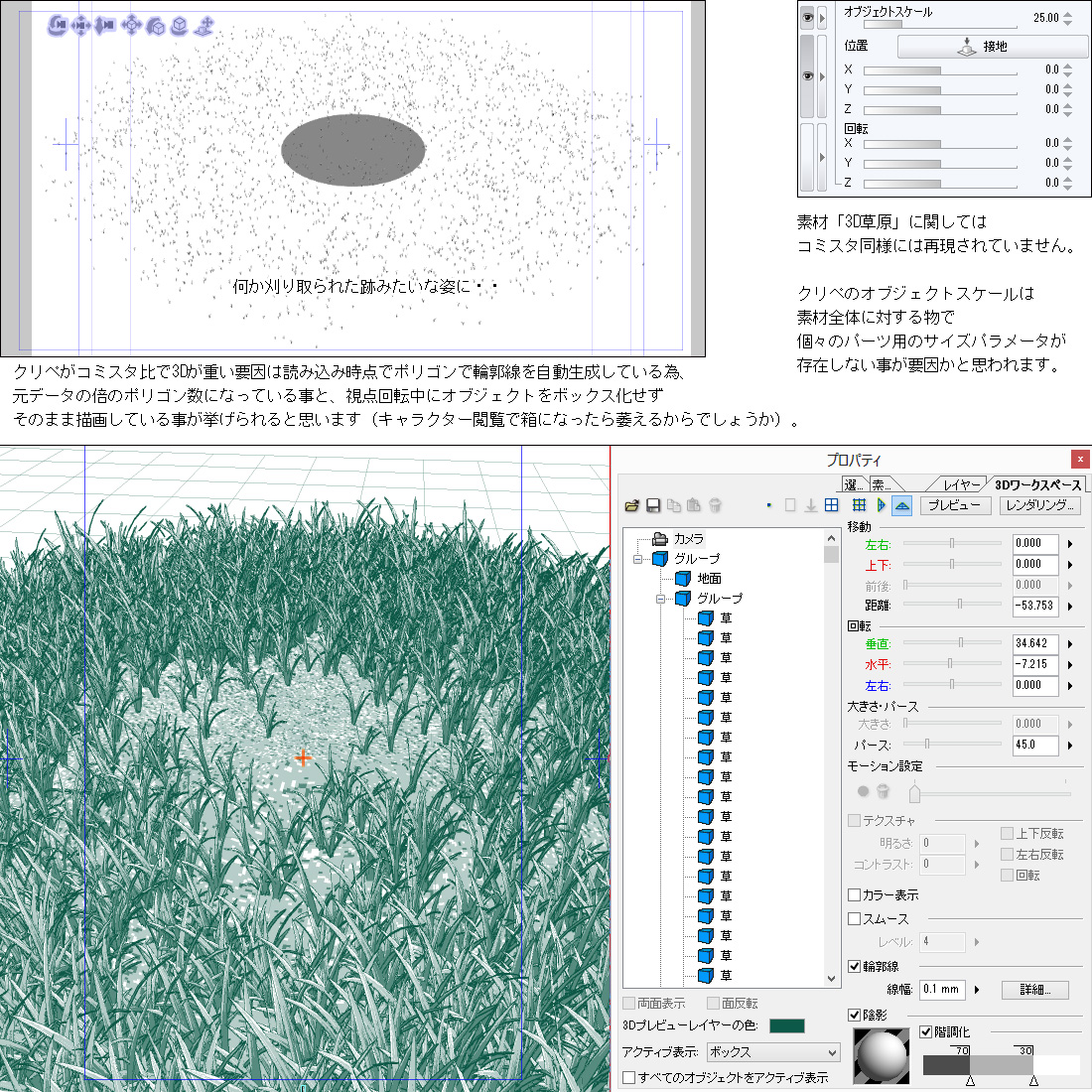This screenshot has height=1092, width=1092.
Task: Select the カメラ item in the tree
Action: point(688,539)
